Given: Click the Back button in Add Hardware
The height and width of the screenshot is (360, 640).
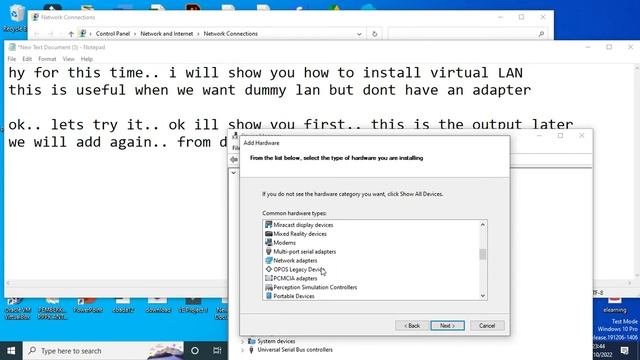Looking at the screenshot, I should (412, 326).
